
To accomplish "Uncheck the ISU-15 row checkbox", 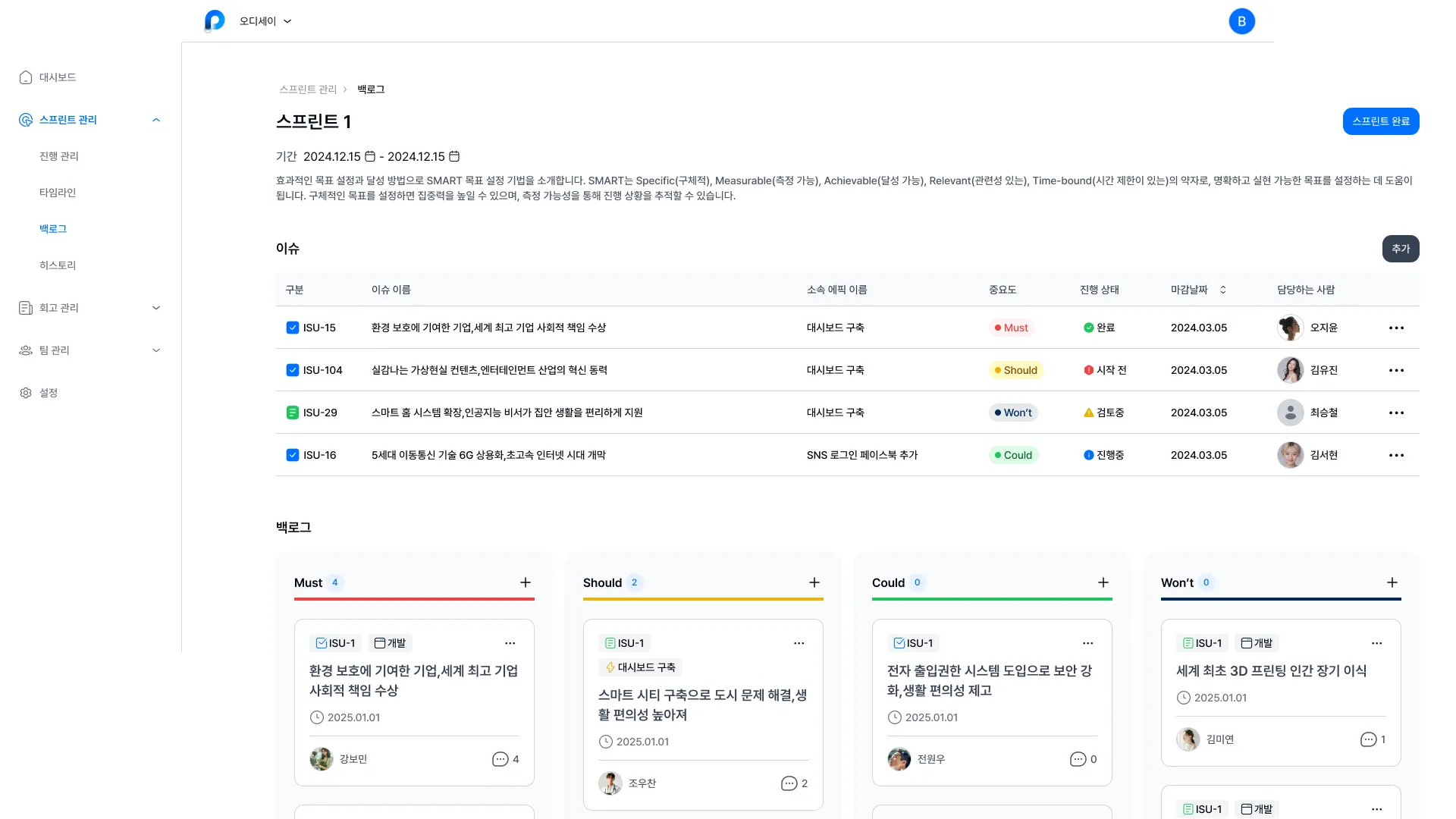I will (293, 328).
